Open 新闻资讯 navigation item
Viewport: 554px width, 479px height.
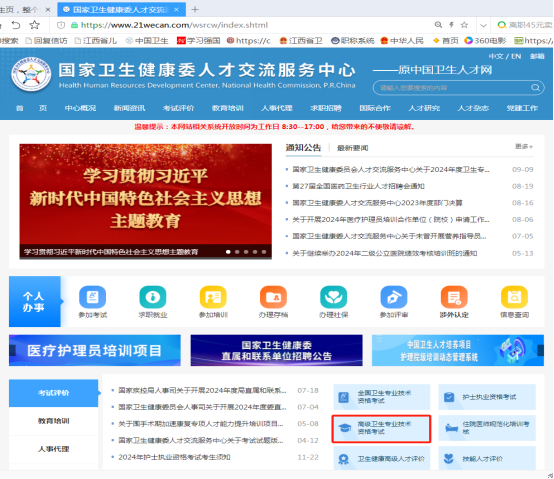[x=129, y=108]
